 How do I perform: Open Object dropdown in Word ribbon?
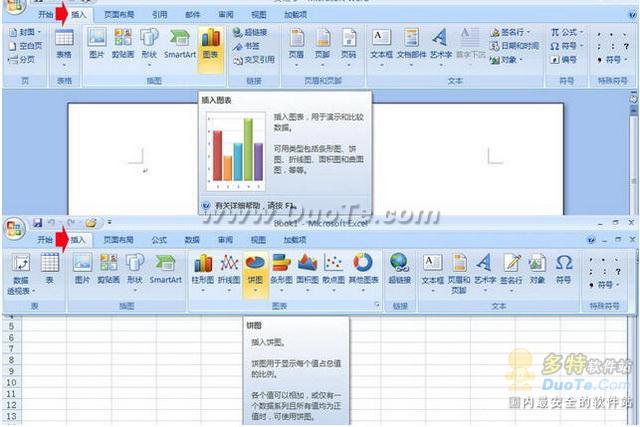point(506,60)
